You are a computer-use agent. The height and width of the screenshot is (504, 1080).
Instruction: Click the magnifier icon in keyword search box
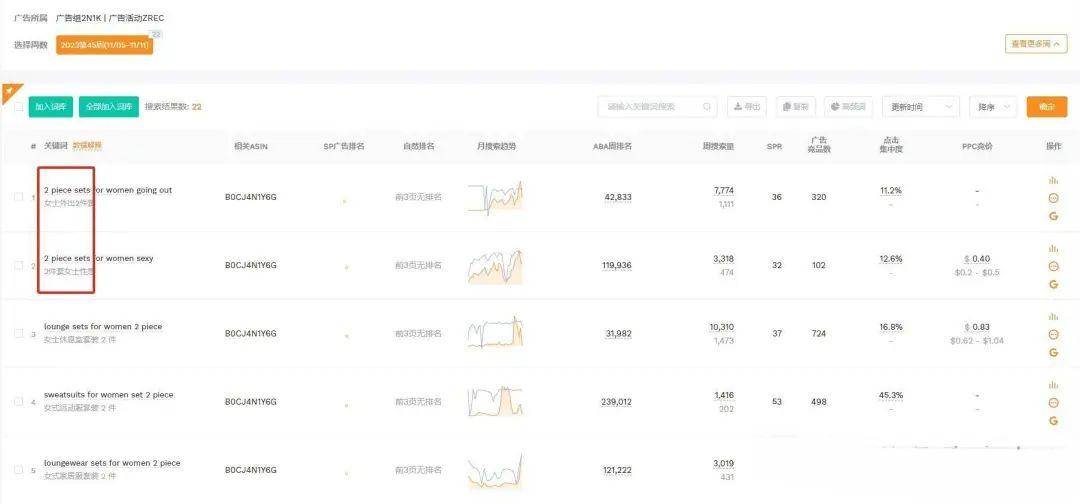(707, 107)
